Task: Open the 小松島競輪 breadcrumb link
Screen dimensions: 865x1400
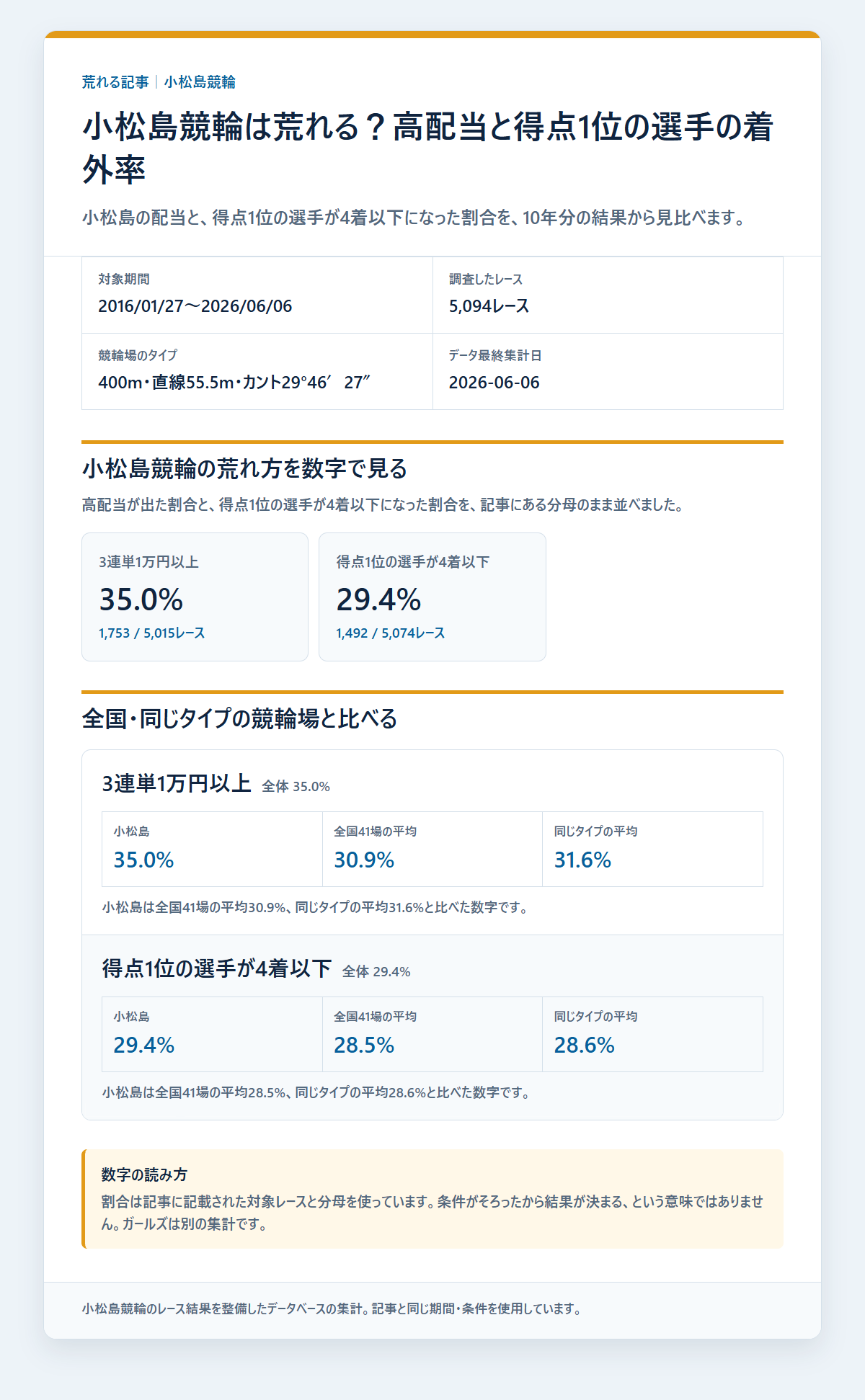Action: point(200,82)
